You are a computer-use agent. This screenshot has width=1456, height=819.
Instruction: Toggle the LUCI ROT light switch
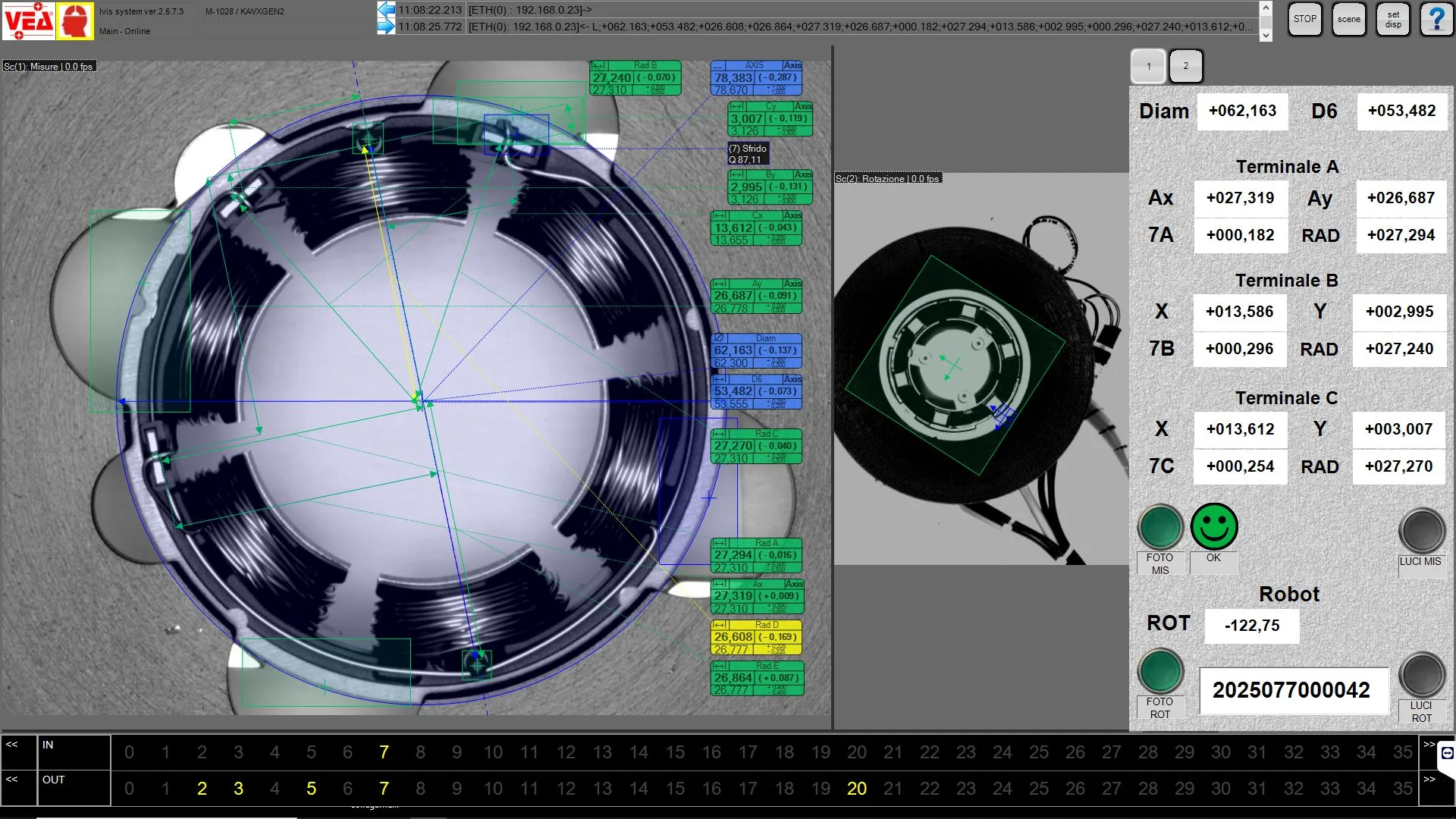point(1421,674)
